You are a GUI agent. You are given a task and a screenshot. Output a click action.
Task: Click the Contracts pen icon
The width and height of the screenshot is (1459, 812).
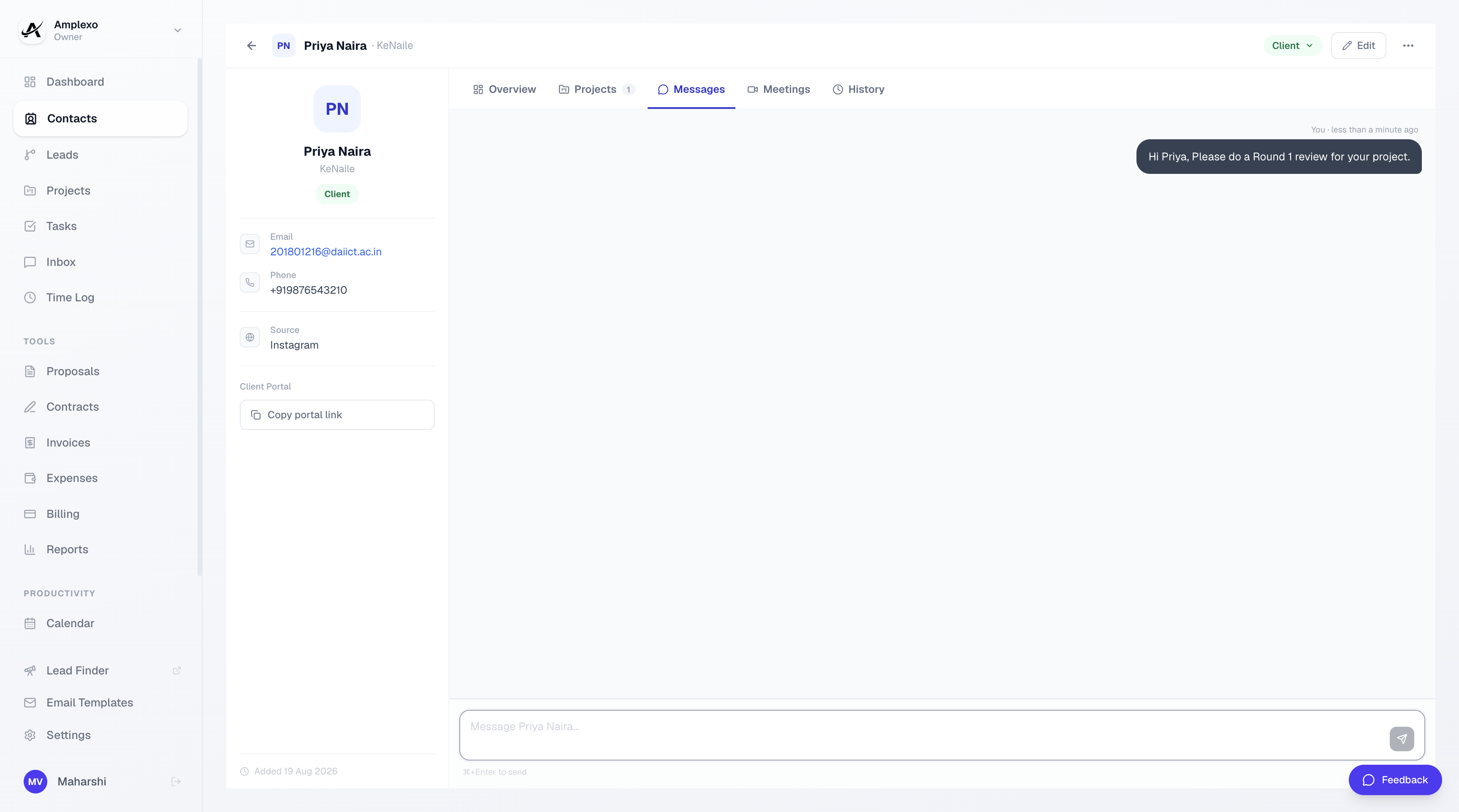30,406
